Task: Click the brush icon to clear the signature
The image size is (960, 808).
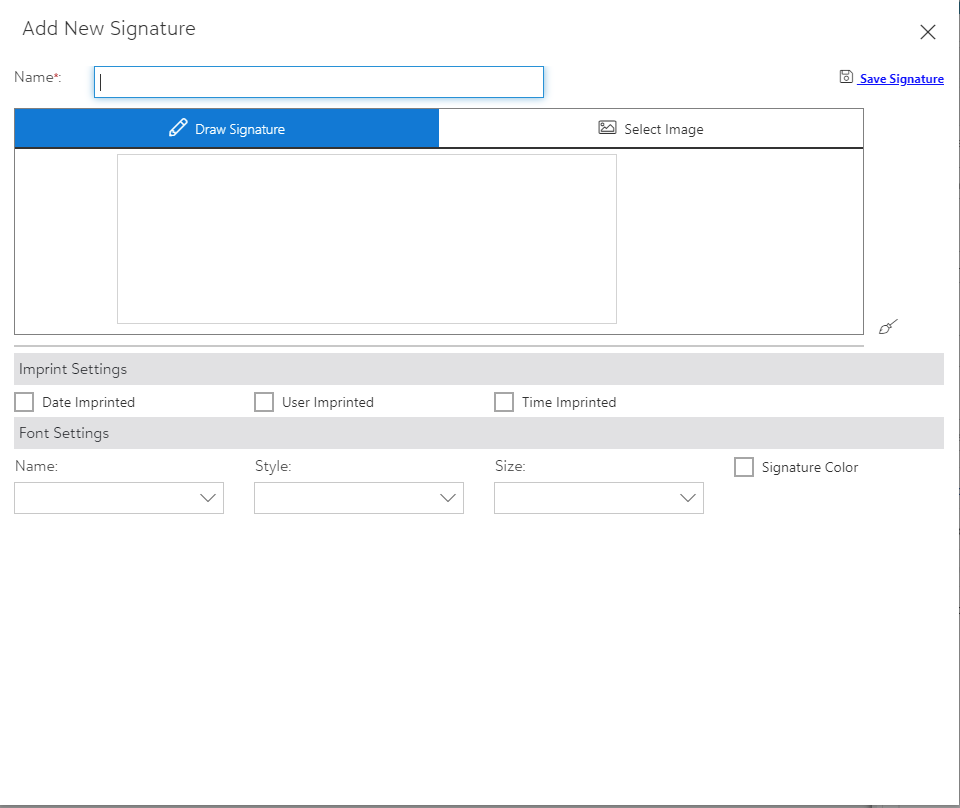Action: 888,327
